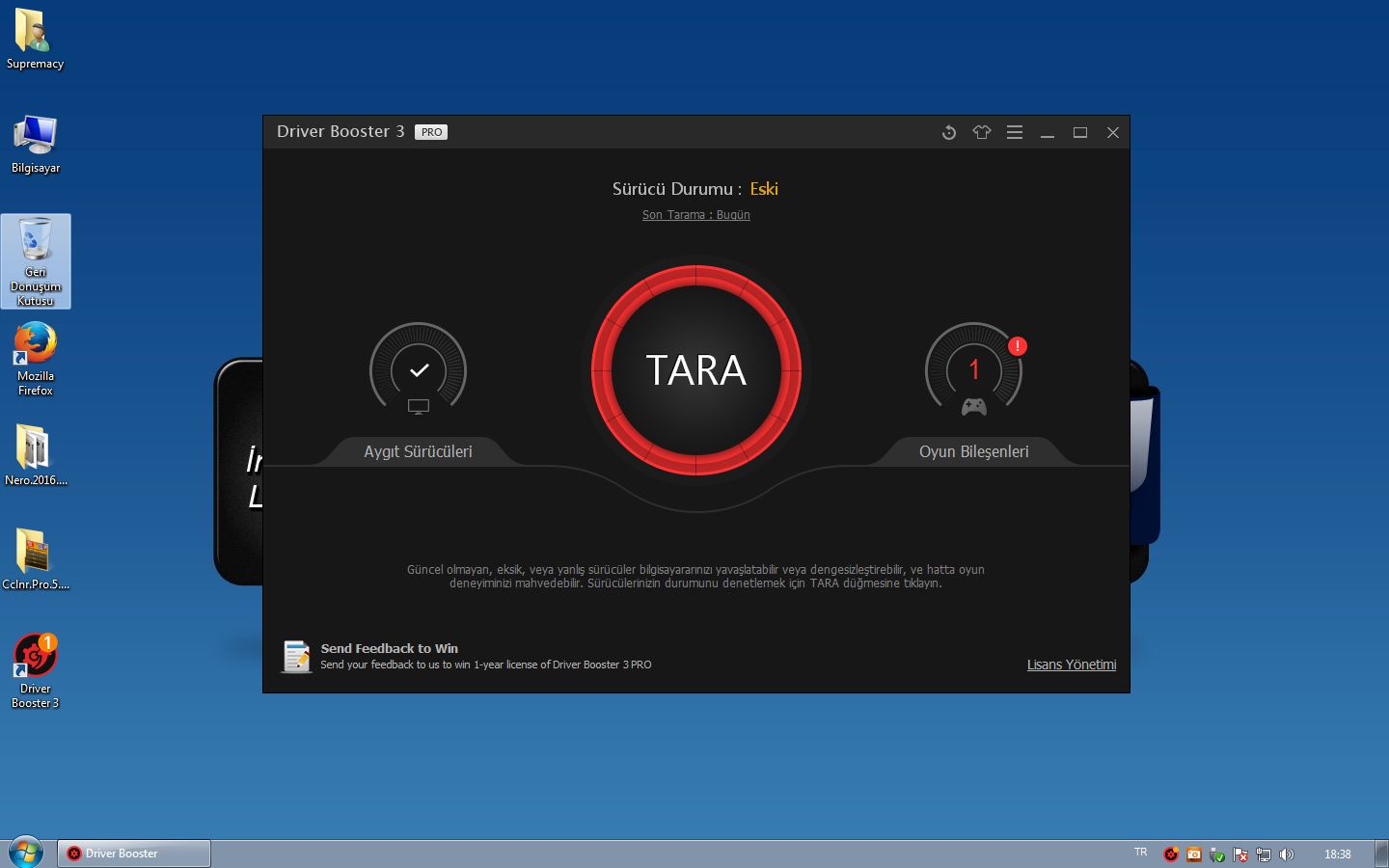Viewport: 1389px width, 868px height.
Task: Open the hamburger options menu in Driver Booster
Action: [1015, 132]
